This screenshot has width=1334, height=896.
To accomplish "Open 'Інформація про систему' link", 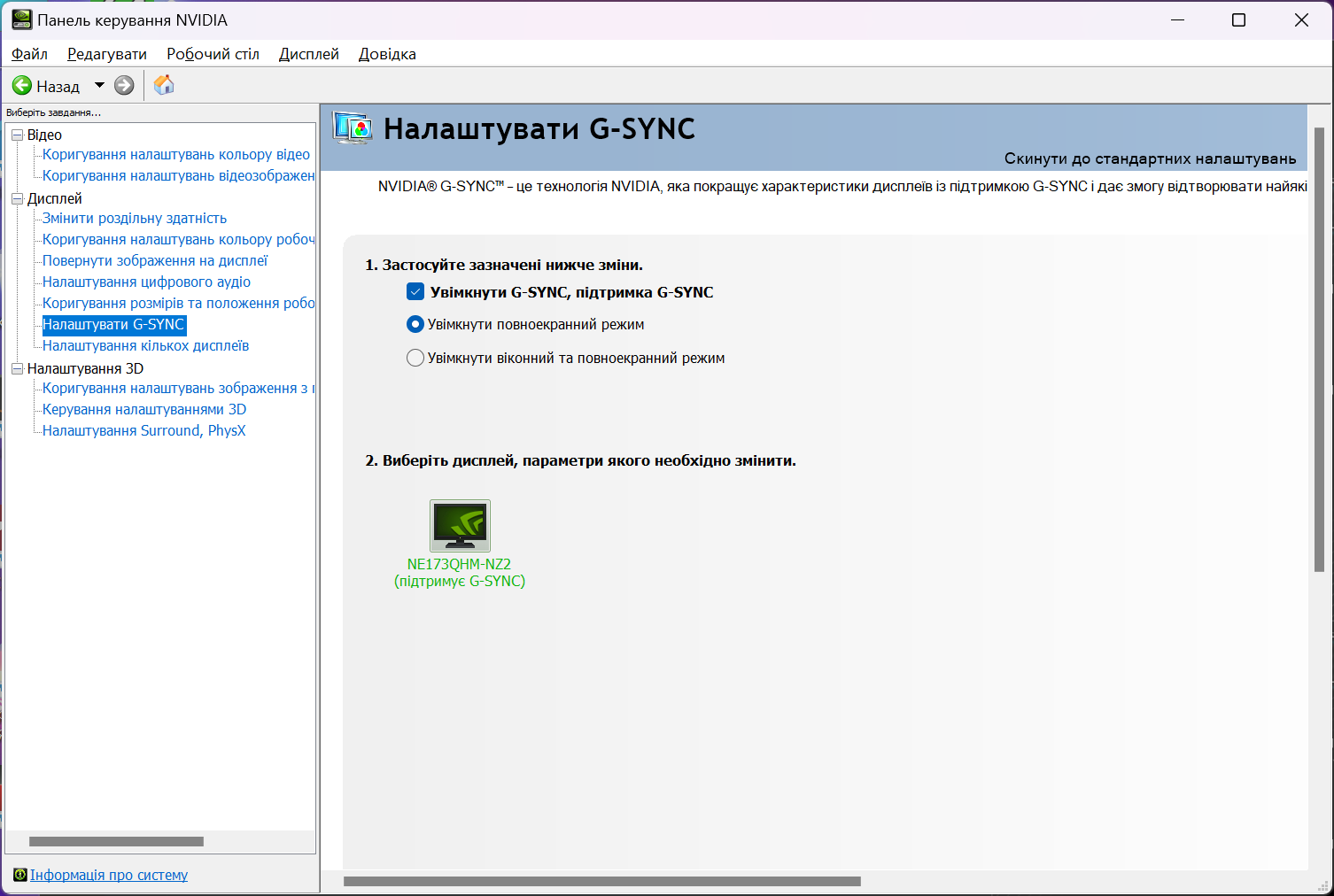I will click(109, 875).
